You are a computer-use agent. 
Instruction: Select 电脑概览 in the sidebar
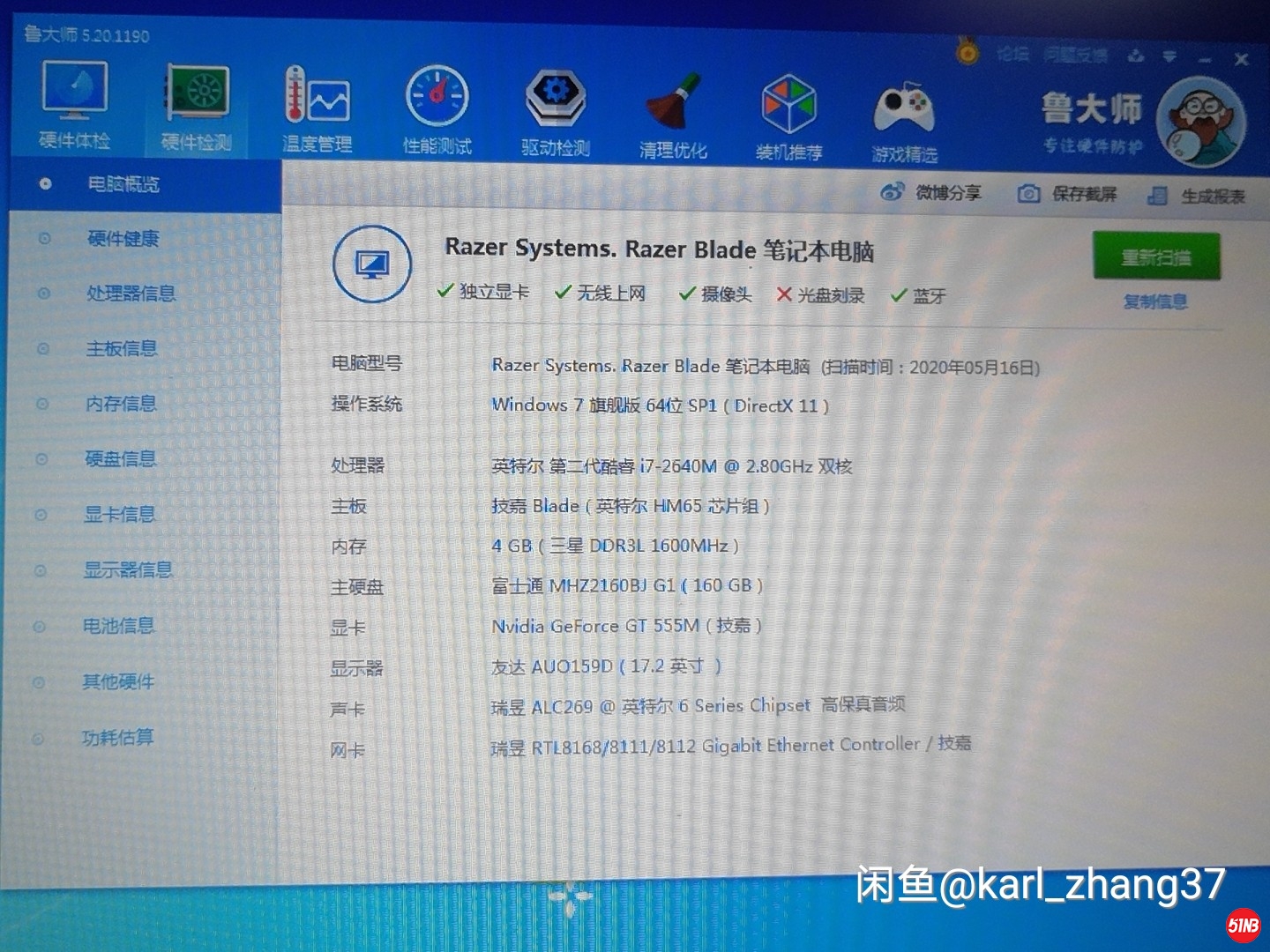123,184
